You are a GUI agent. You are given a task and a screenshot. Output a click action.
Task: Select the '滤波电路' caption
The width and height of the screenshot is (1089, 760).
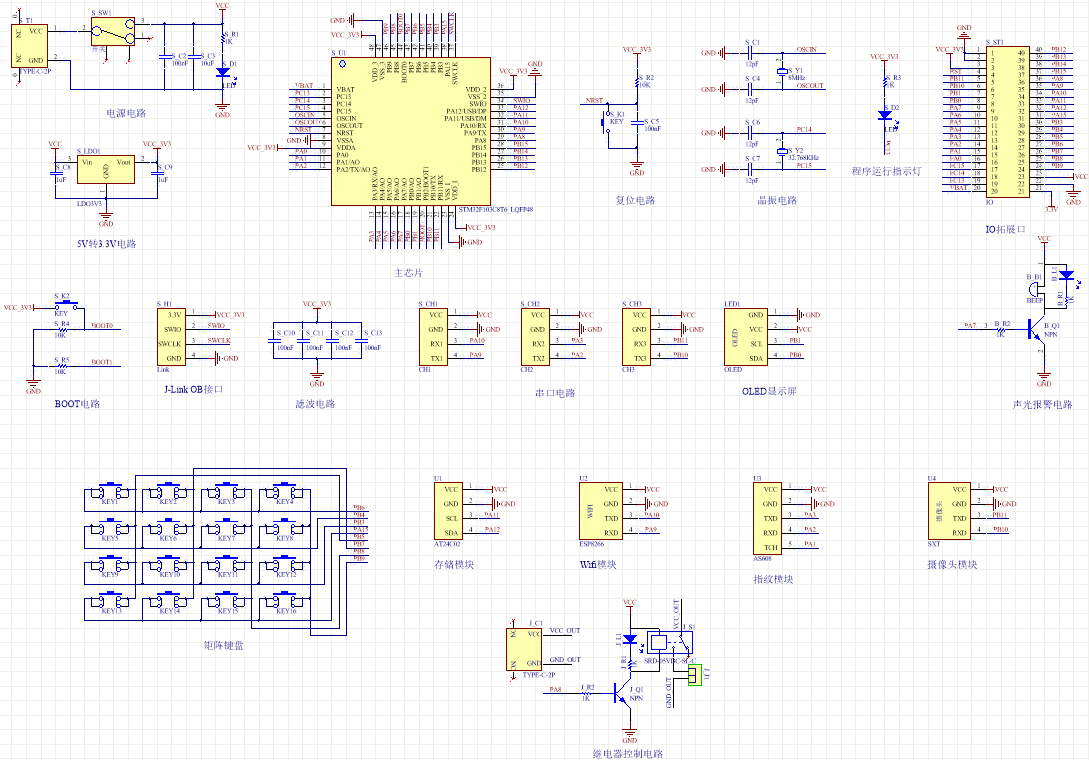pos(315,404)
